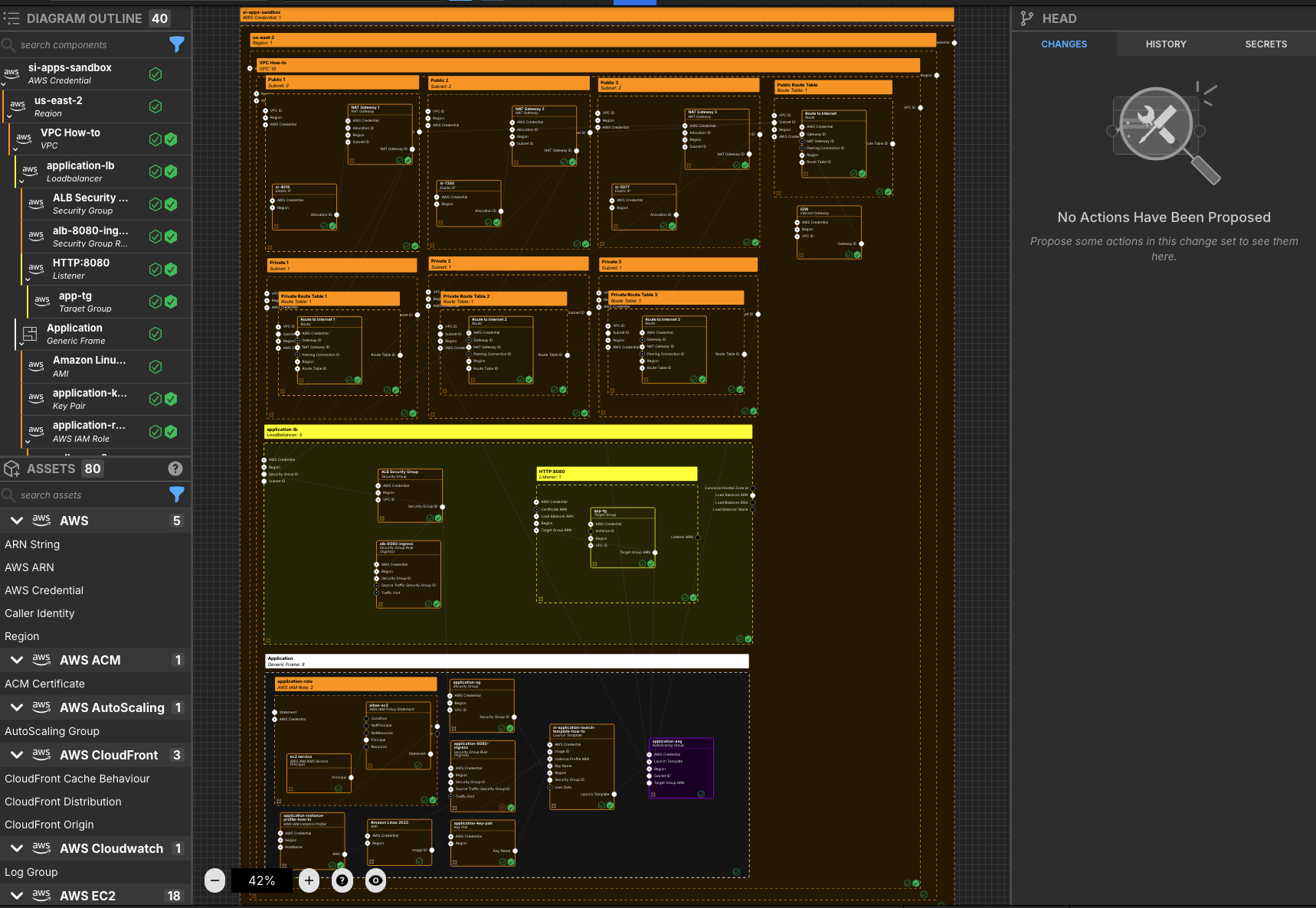Click the 42% zoom level field
The height and width of the screenshot is (908, 1316).
262,880
